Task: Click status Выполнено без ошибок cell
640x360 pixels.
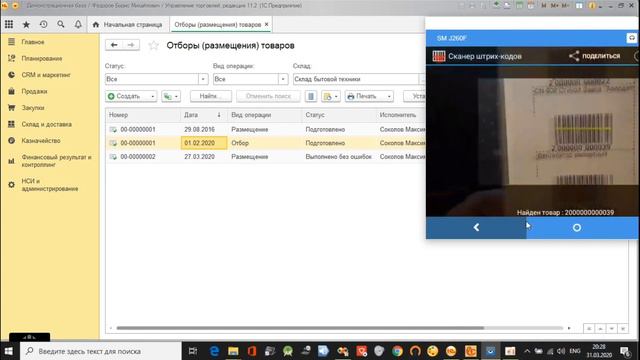Action: tap(338, 157)
